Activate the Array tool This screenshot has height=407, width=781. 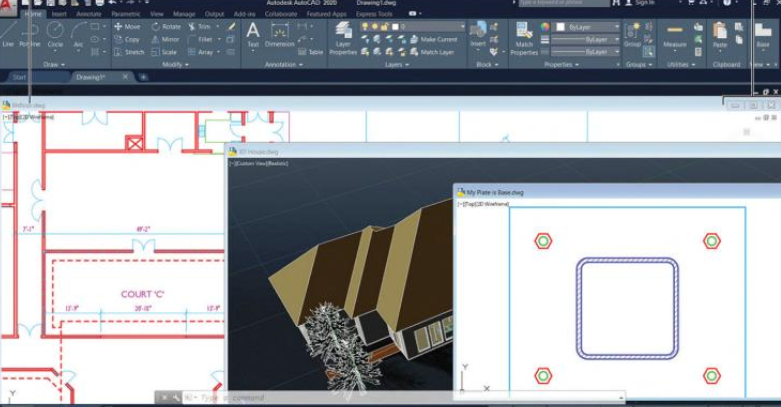click(x=201, y=52)
